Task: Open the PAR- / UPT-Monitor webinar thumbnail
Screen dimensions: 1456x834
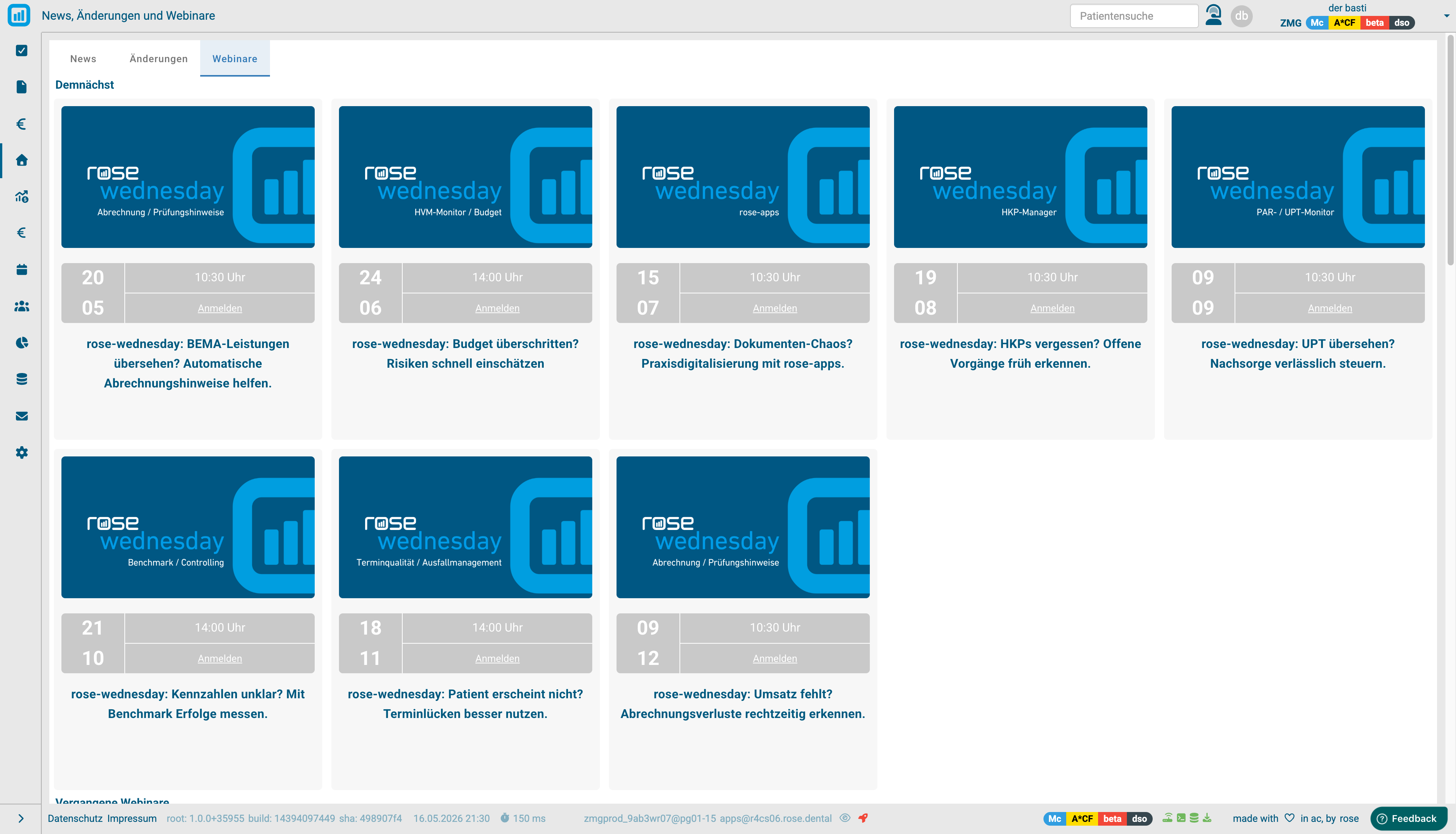Action: tap(1298, 177)
